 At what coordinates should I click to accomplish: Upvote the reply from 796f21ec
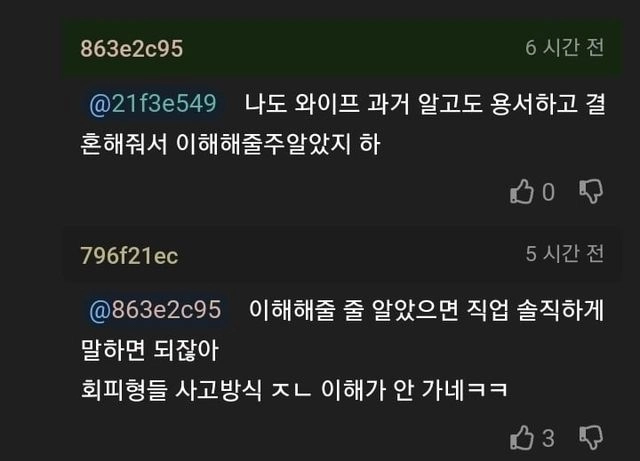point(522,438)
